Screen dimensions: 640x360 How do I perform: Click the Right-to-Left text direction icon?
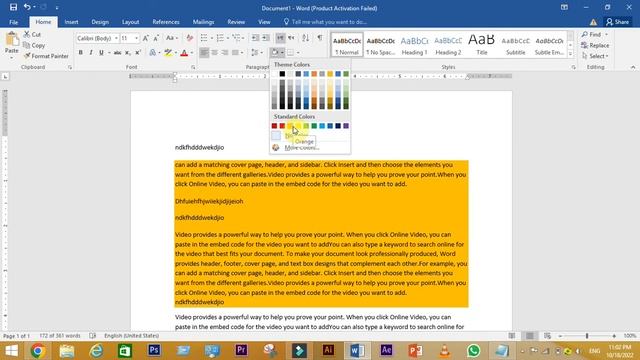(x=291, y=38)
